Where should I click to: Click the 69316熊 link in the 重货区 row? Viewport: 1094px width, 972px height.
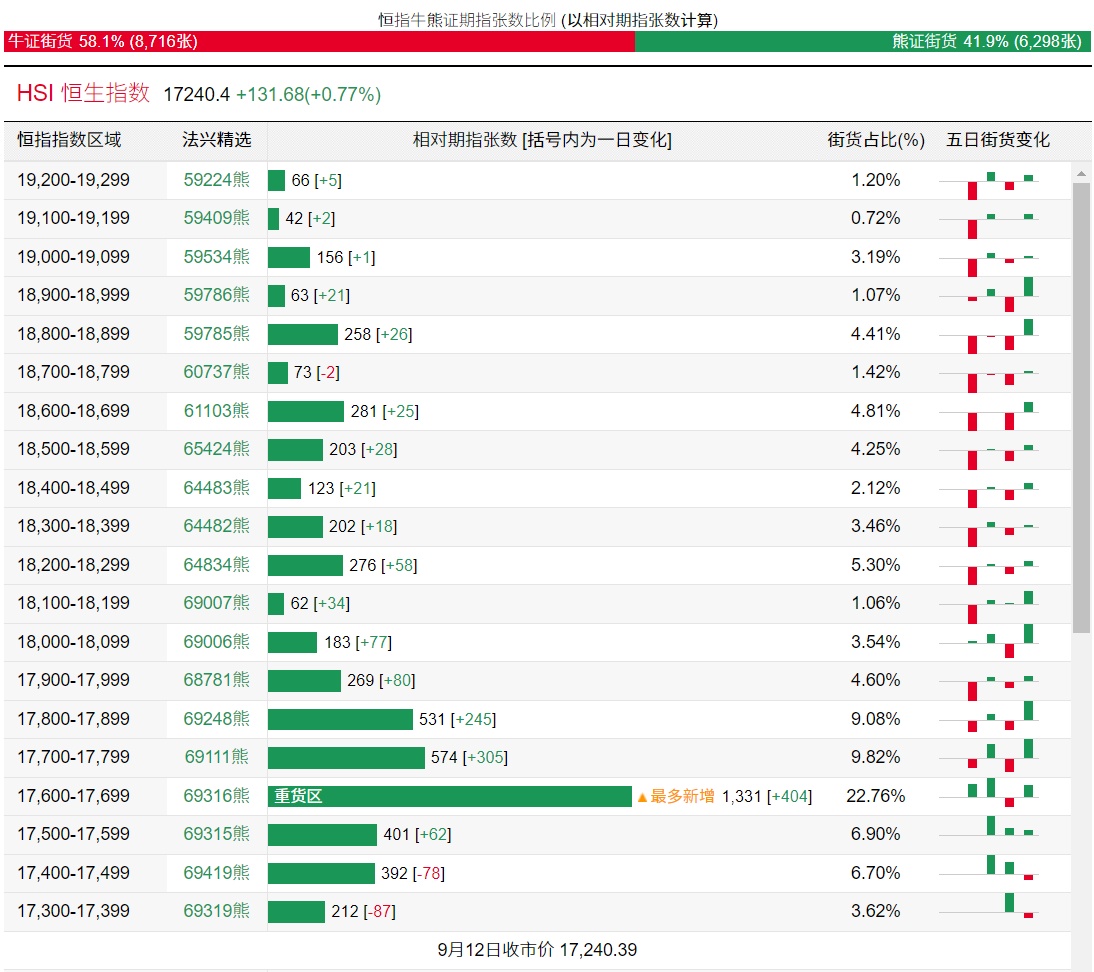[216, 796]
